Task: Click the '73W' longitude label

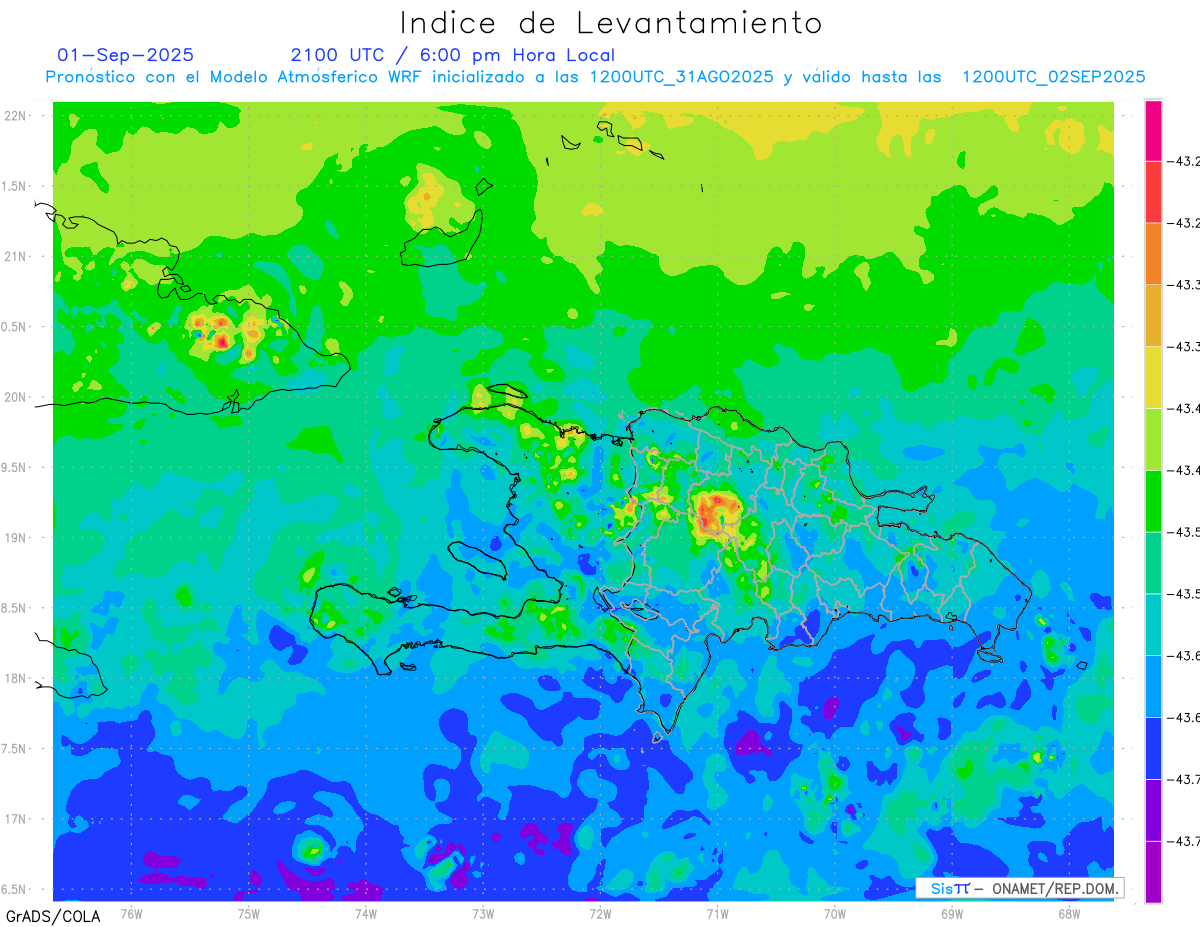Action: coord(483,913)
